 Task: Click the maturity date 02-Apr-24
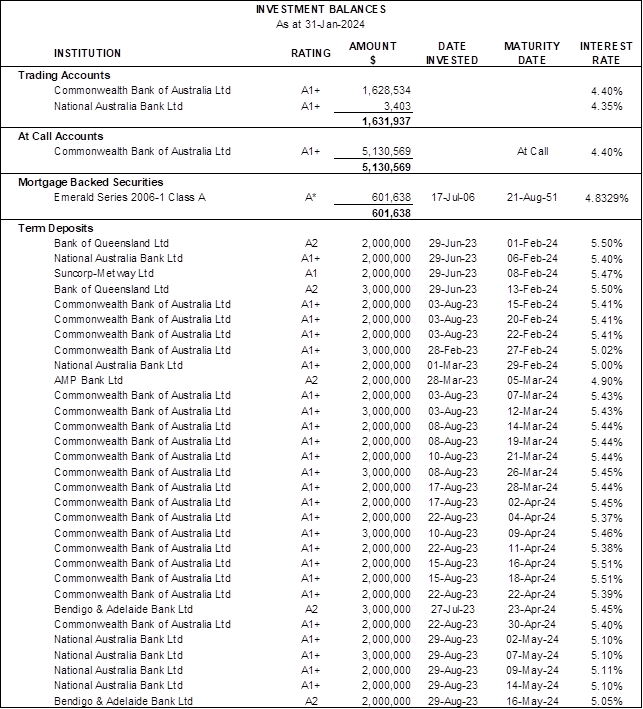click(x=532, y=502)
